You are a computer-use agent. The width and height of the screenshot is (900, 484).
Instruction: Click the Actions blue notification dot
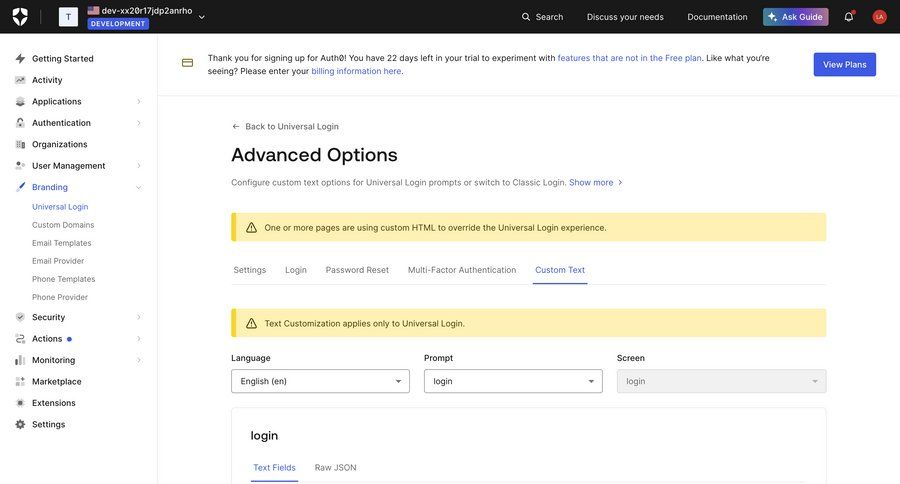click(69, 339)
